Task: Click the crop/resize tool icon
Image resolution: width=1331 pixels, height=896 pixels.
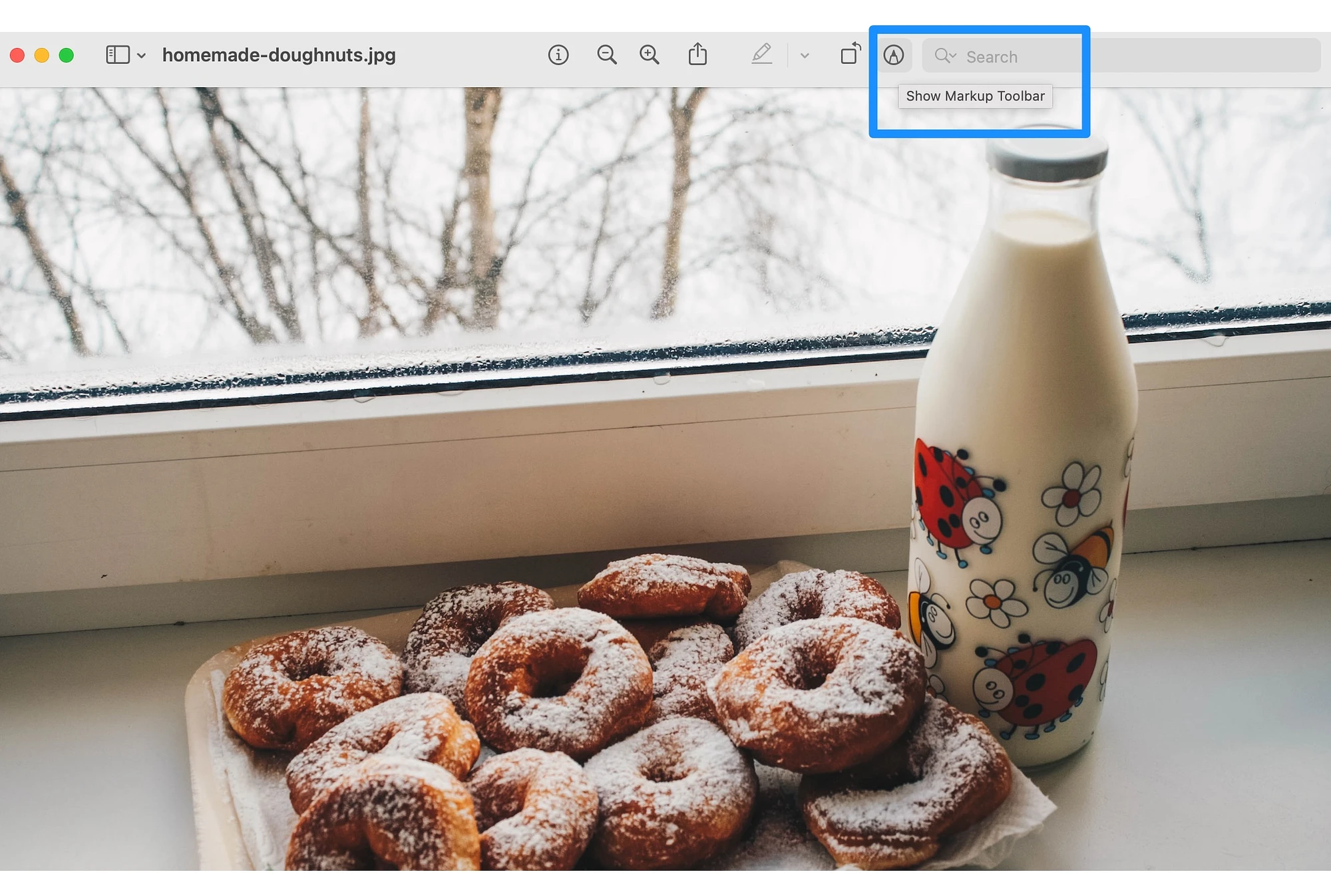Action: point(849,54)
